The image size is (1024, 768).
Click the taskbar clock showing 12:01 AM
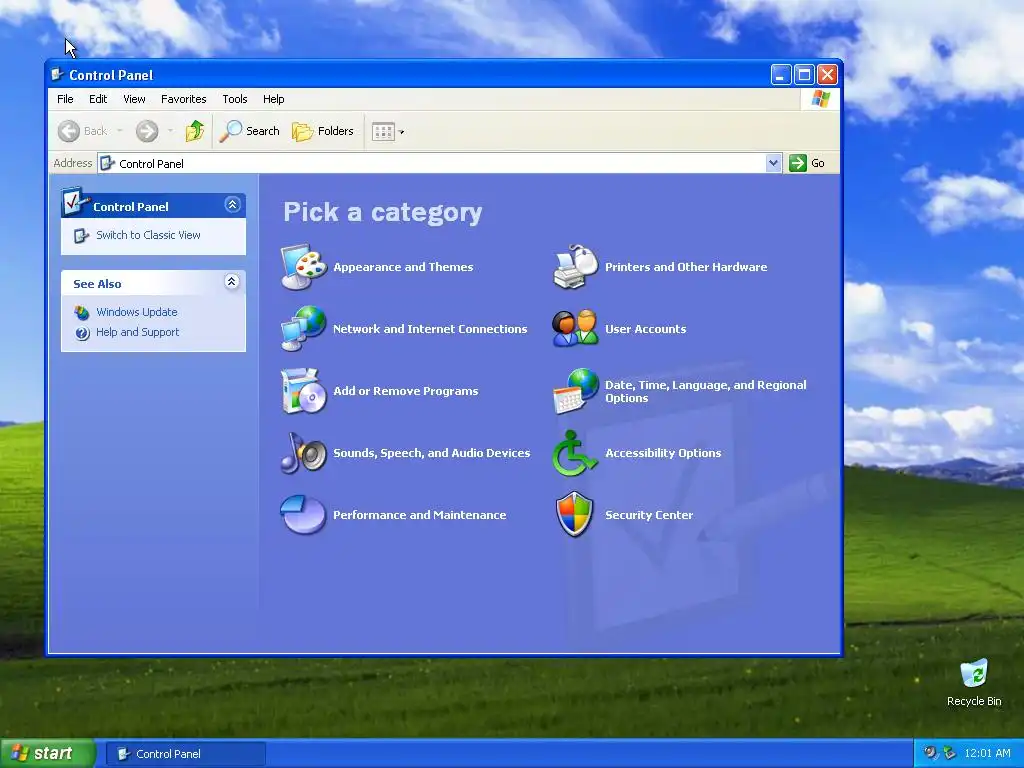pos(987,753)
